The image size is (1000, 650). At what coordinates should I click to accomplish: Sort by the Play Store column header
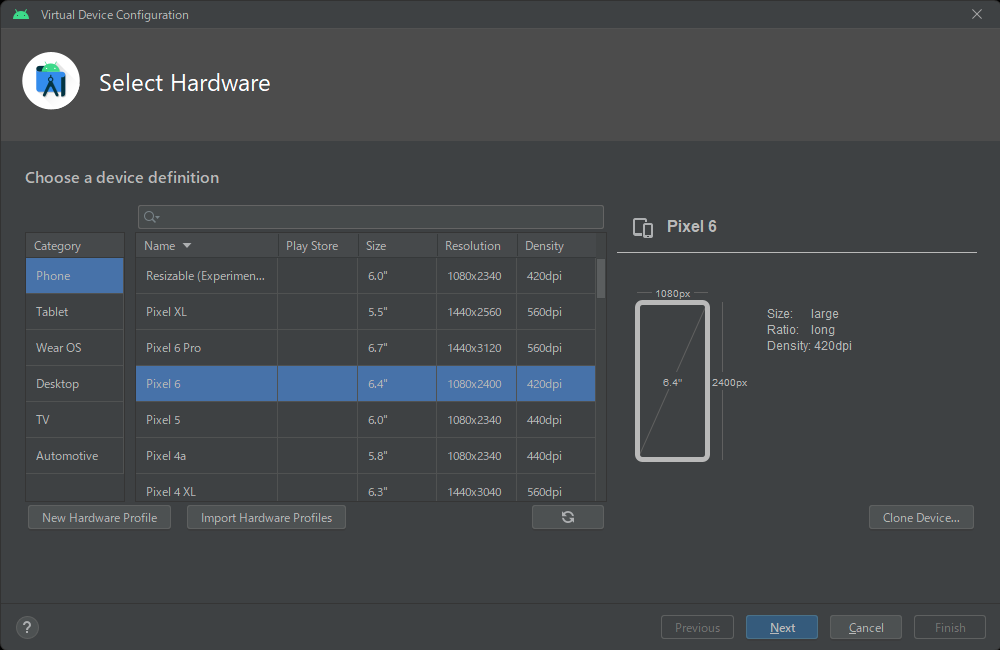318,246
